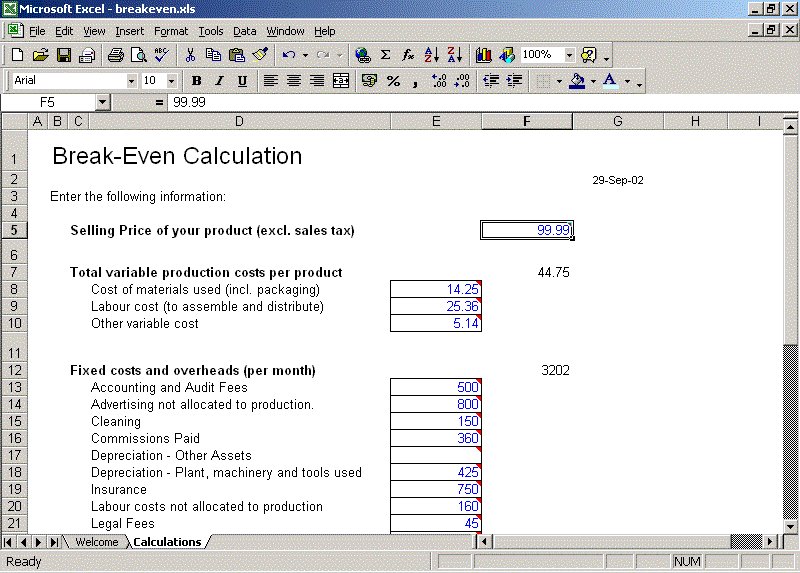Expand the borders dropdown arrow
This screenshot has width=800, height=573.
point(559,81)
